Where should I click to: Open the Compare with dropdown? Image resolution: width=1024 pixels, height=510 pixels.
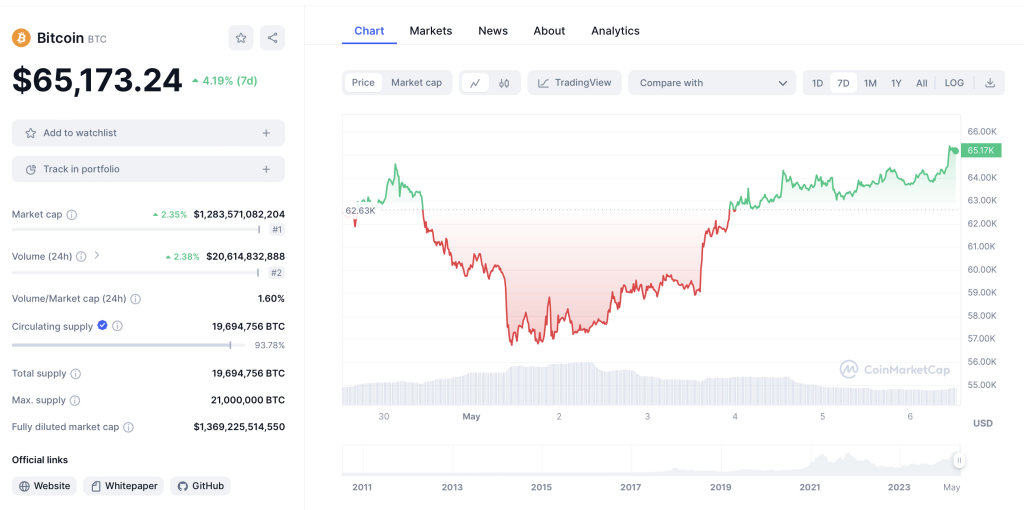point(712,83)
